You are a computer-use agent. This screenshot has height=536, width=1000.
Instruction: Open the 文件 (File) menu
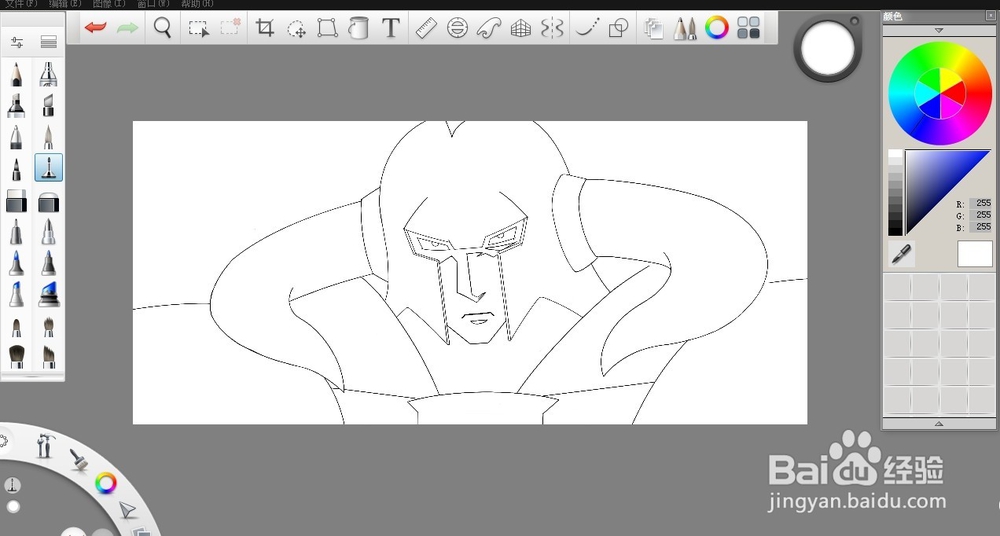tap(21, 4)
